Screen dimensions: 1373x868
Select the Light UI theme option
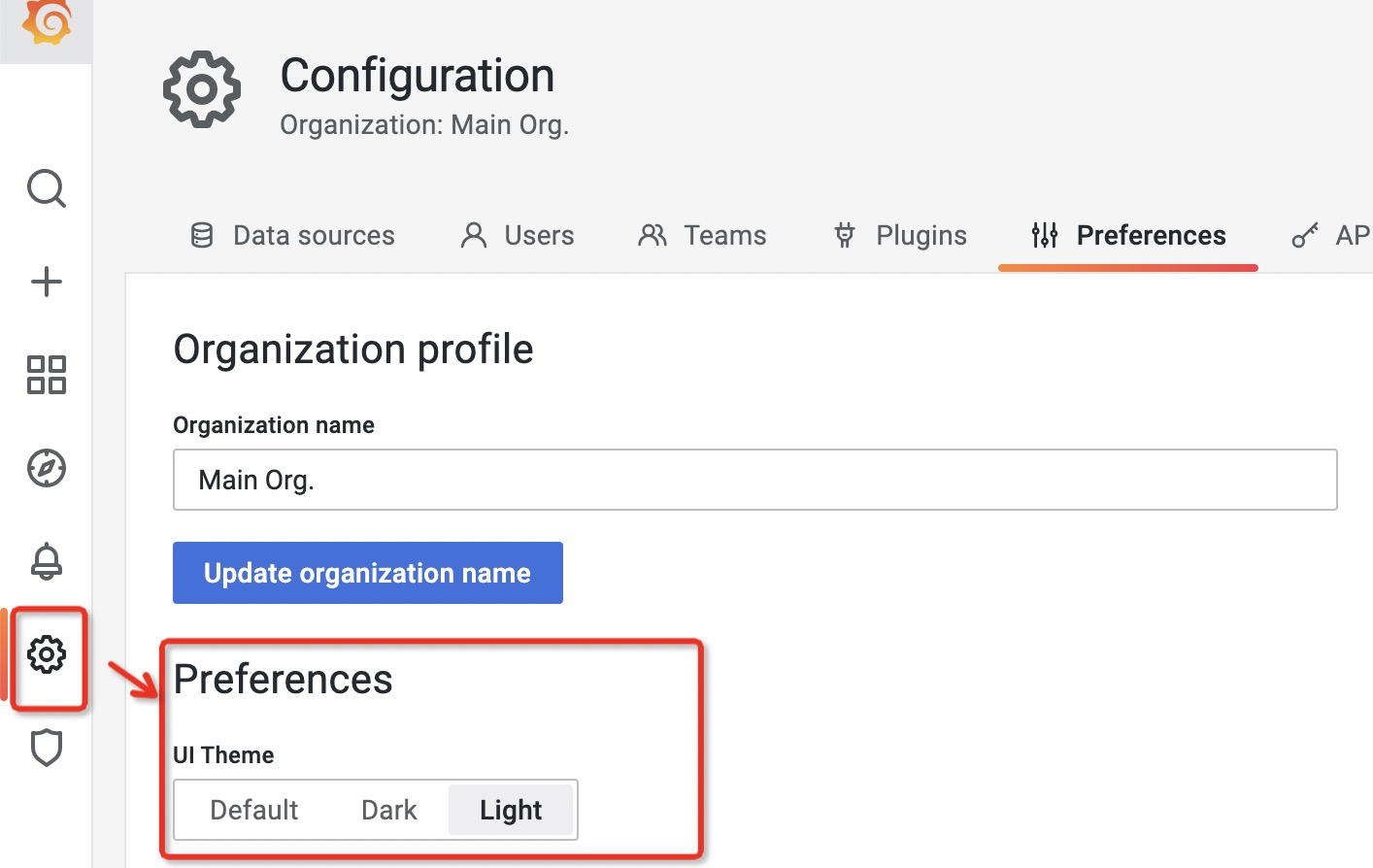(511, 810)
